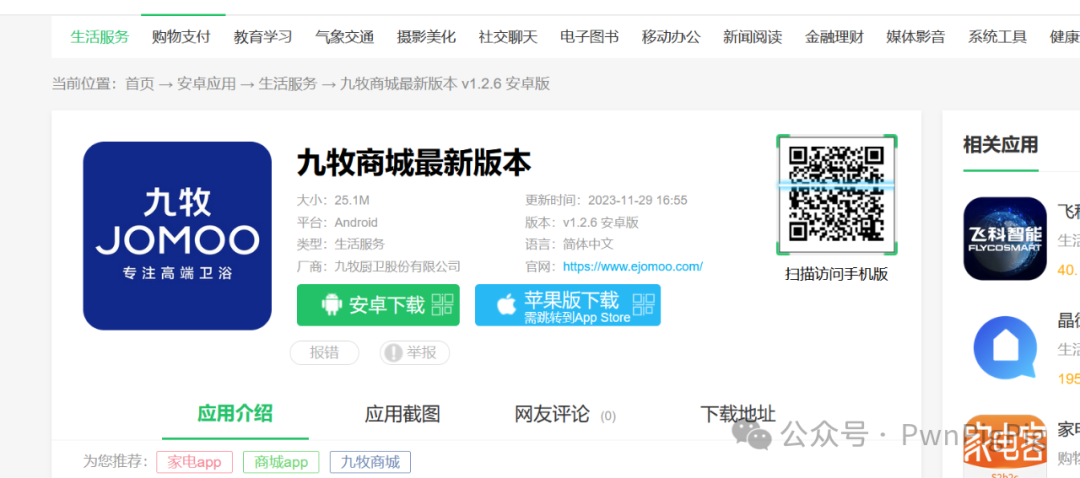Click the green 安卓下载 button

(378, 304)
